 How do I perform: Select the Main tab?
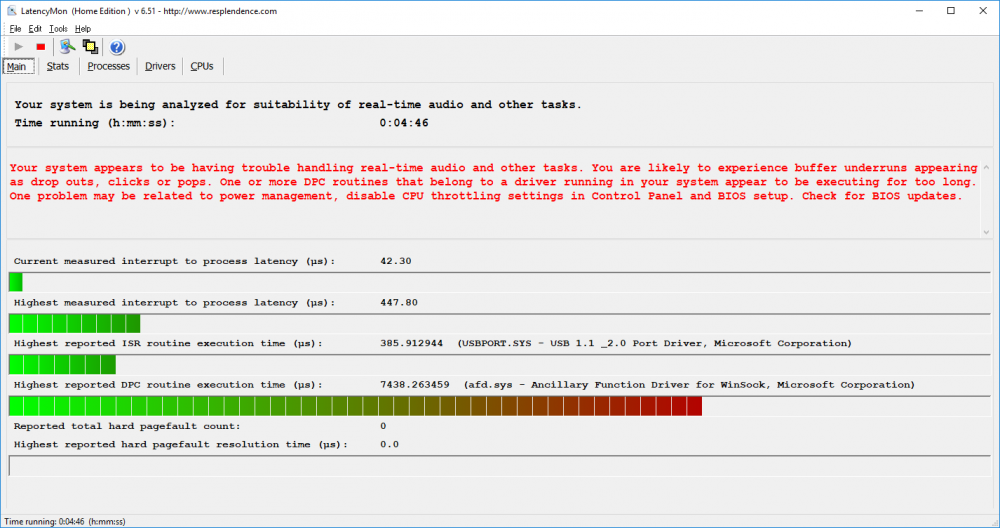pos(17,66)
